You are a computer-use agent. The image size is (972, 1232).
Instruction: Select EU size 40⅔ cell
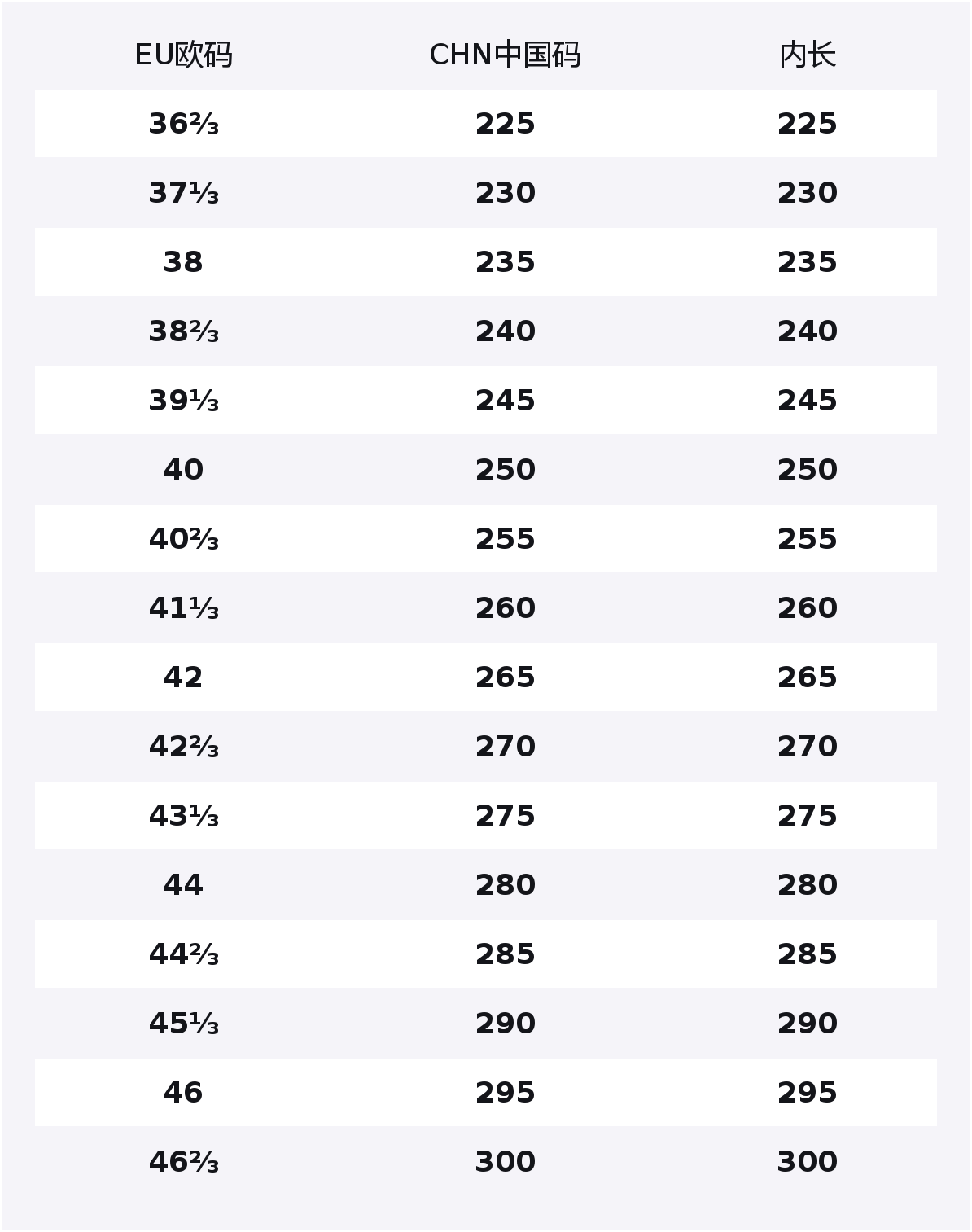(x=183, y=539)
